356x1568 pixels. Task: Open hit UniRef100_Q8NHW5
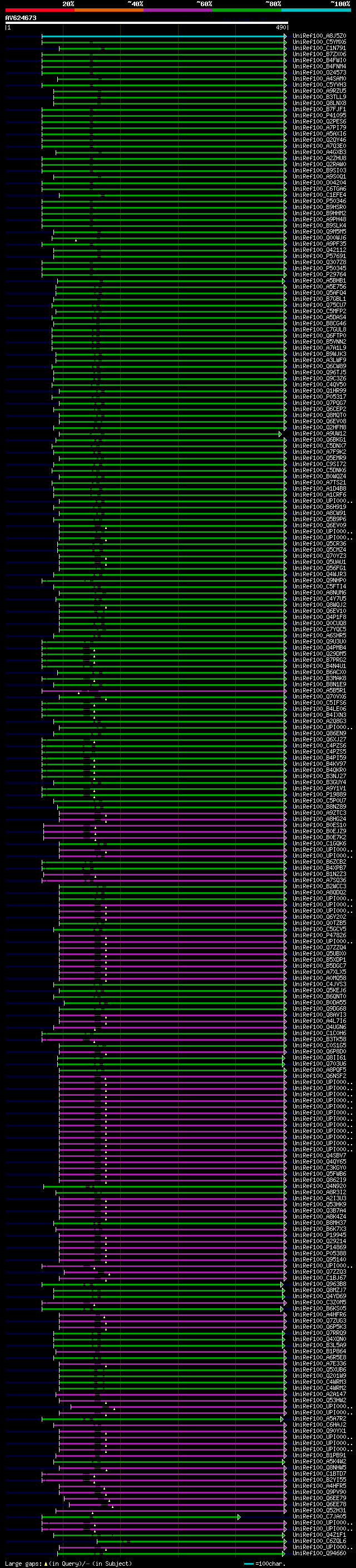[319, 1467]
